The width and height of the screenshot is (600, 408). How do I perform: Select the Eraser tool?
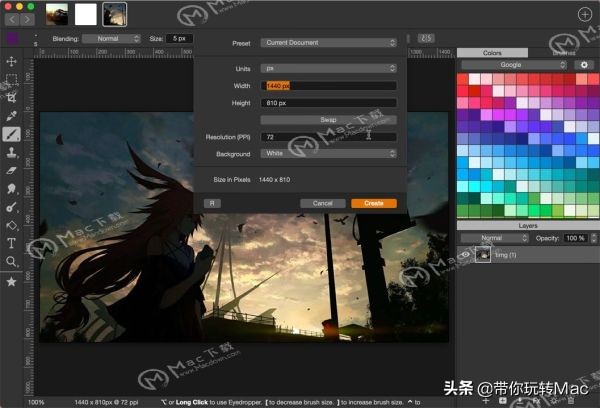[x=11, y=171]
